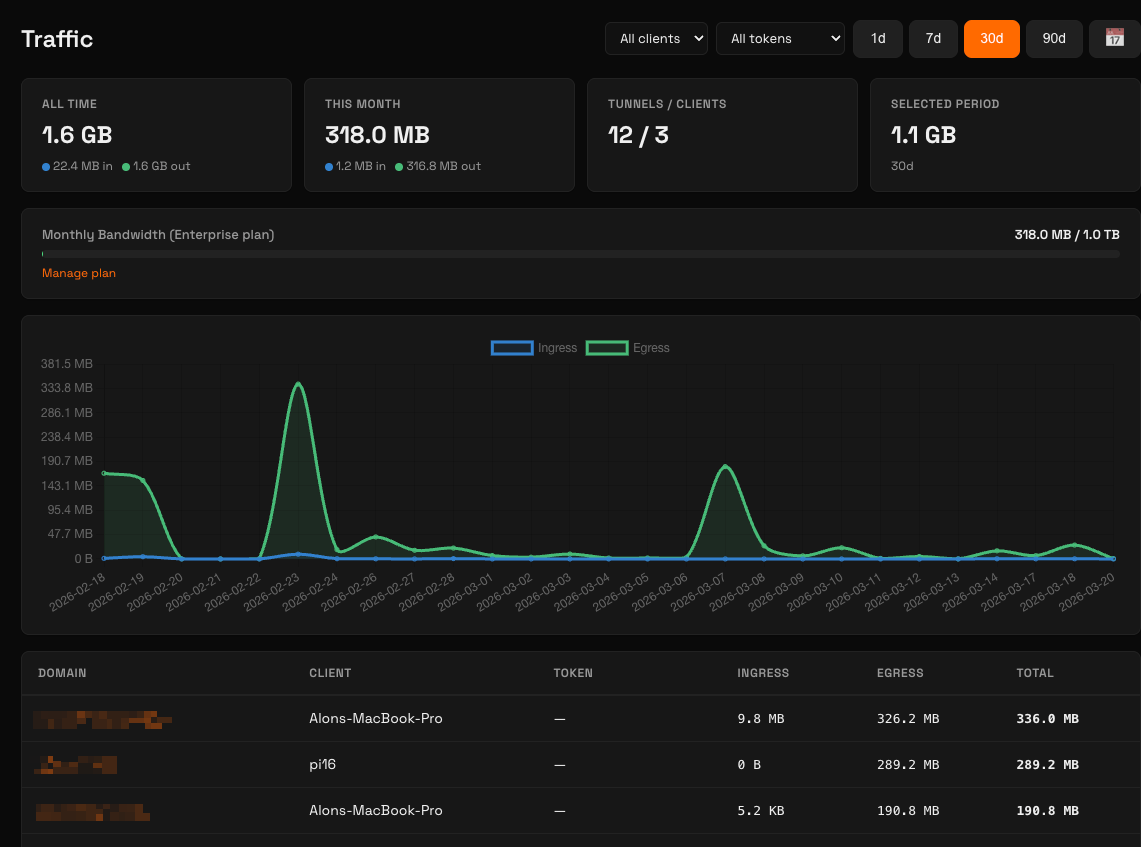Image resolution: width=1141 pixels, height=847 pixels.
Task: Switch to the 90d view
Action: coord(1053,38)
